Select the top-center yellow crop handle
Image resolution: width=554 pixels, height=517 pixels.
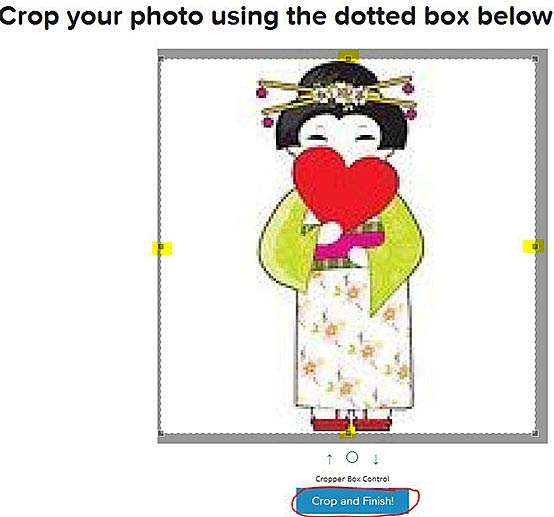pos(348,57)
